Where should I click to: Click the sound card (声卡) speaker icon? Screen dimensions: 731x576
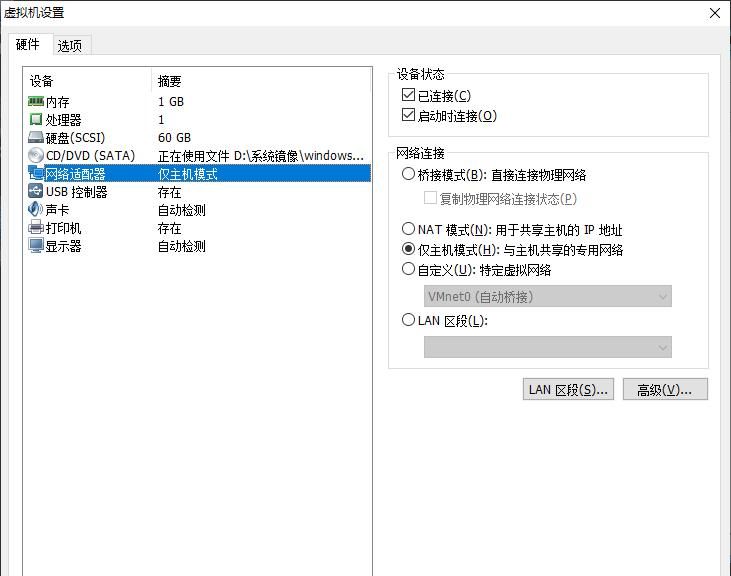tap(36, 209)
